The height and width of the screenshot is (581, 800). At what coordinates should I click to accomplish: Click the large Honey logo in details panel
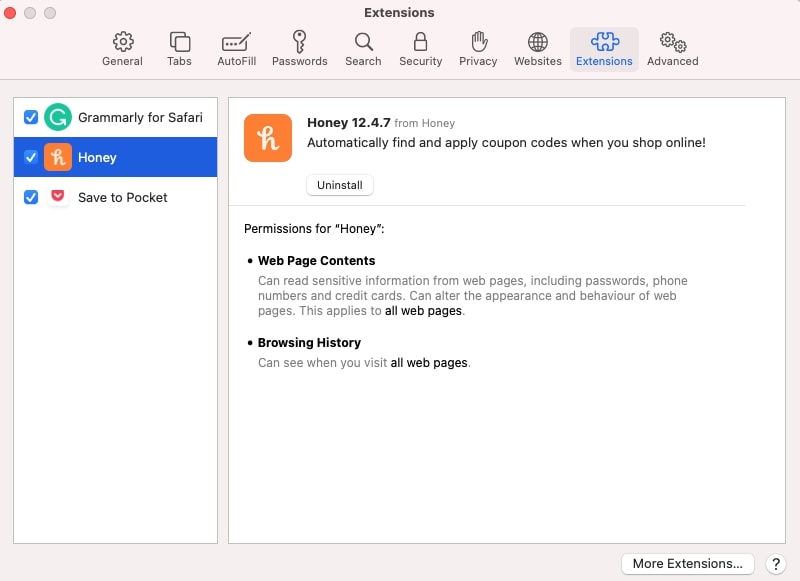coord(268,138)
